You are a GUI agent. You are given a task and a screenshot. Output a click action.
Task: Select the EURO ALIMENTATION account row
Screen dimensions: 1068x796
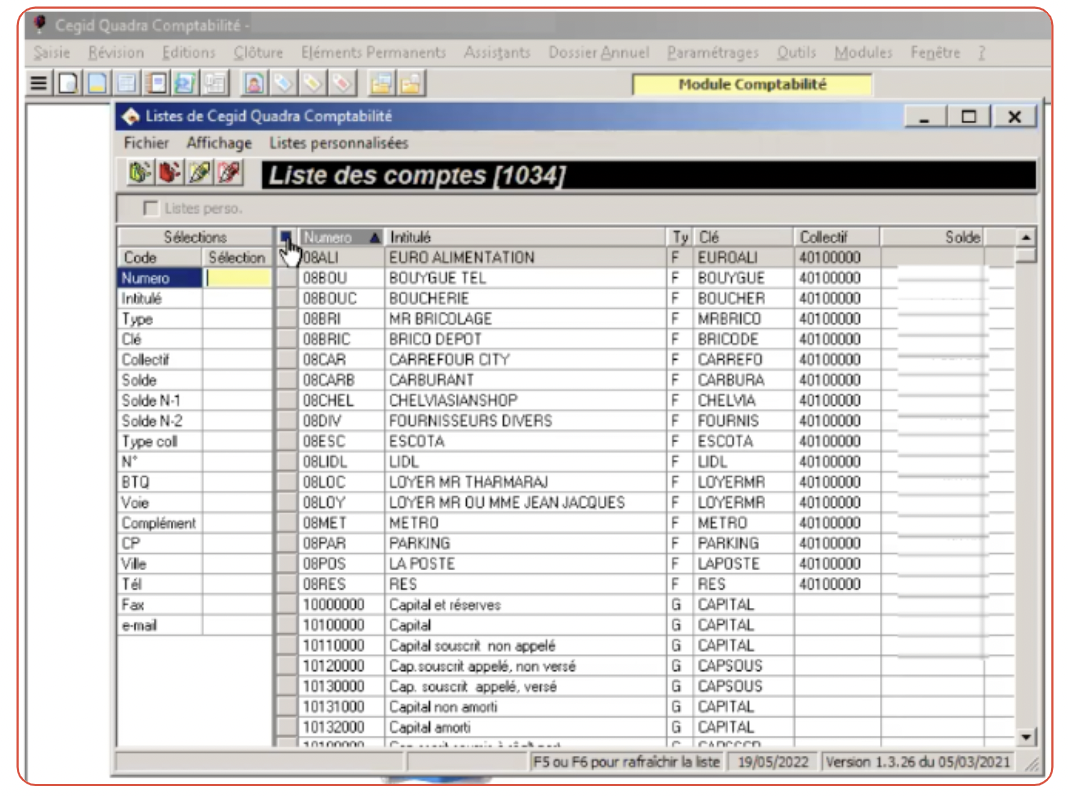coord(657,257)
